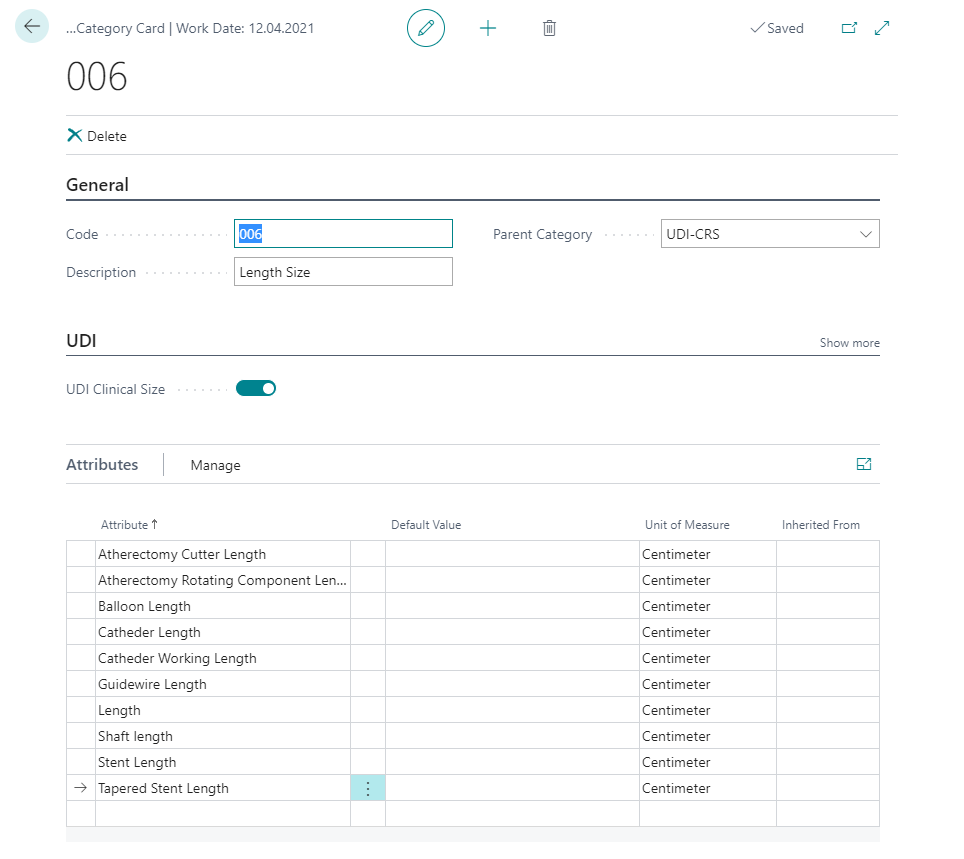
Task: Click the pencil edit icon
Action: (426, 28)
